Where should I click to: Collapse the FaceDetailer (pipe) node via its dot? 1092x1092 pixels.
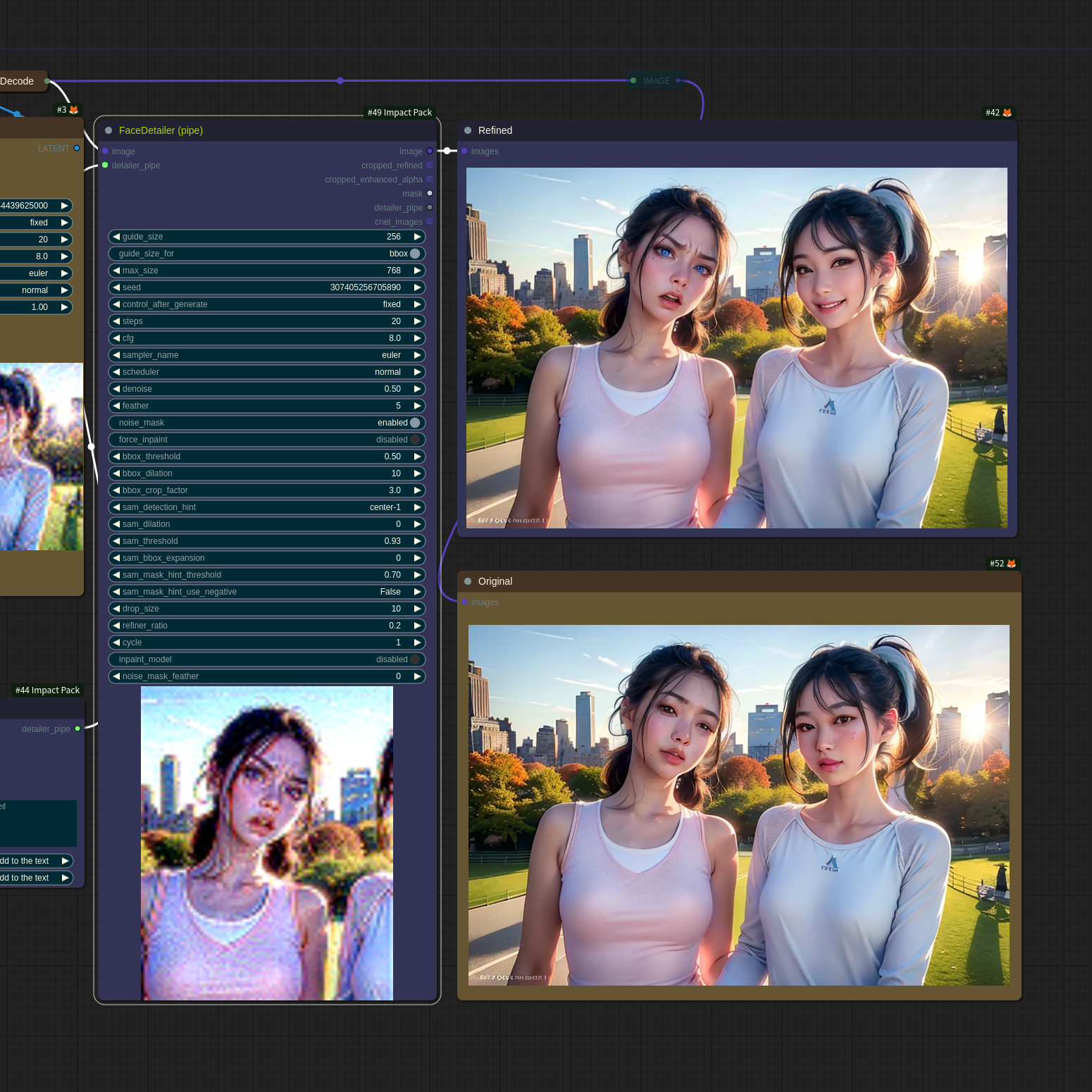coord(108,130)
